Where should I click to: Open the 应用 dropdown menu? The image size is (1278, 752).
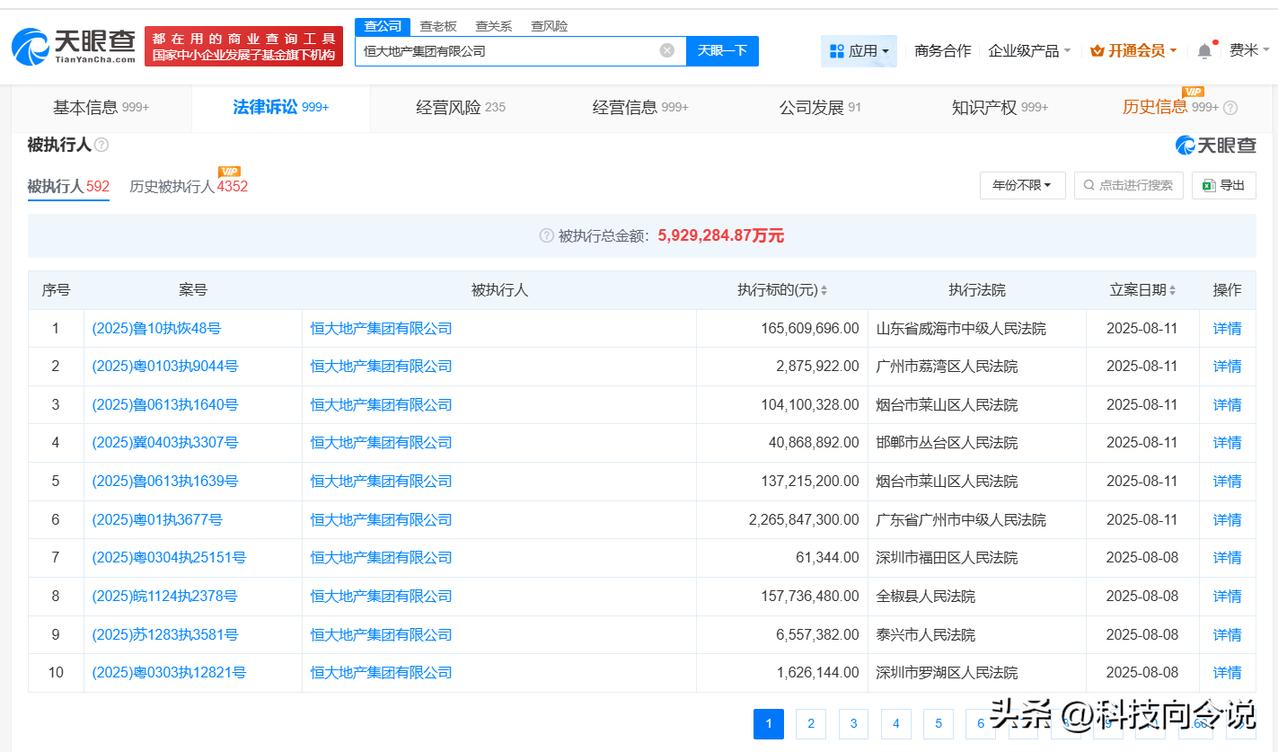(x=859, y=51)
